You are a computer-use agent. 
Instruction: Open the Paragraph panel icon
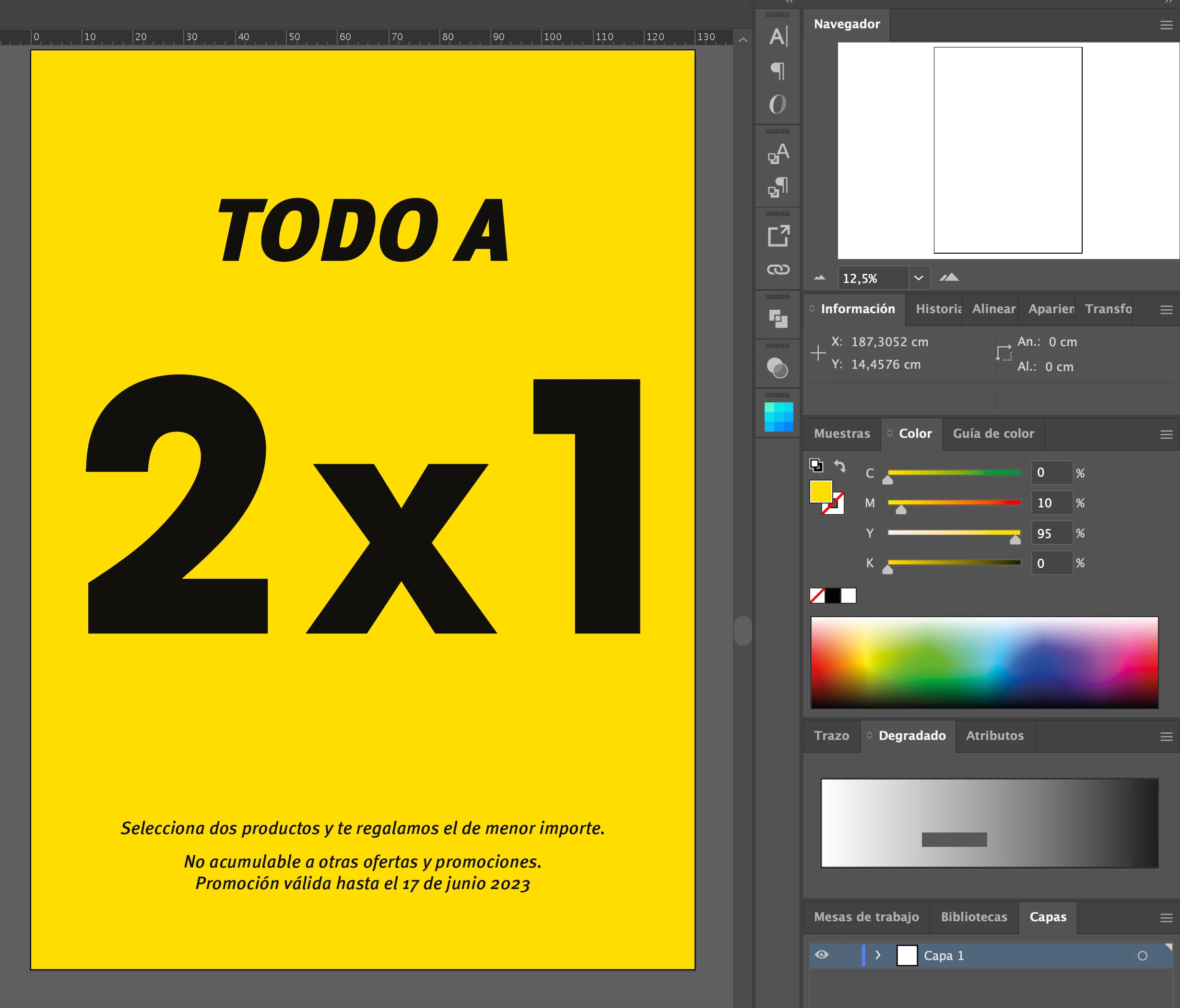[x=778, y=71]
